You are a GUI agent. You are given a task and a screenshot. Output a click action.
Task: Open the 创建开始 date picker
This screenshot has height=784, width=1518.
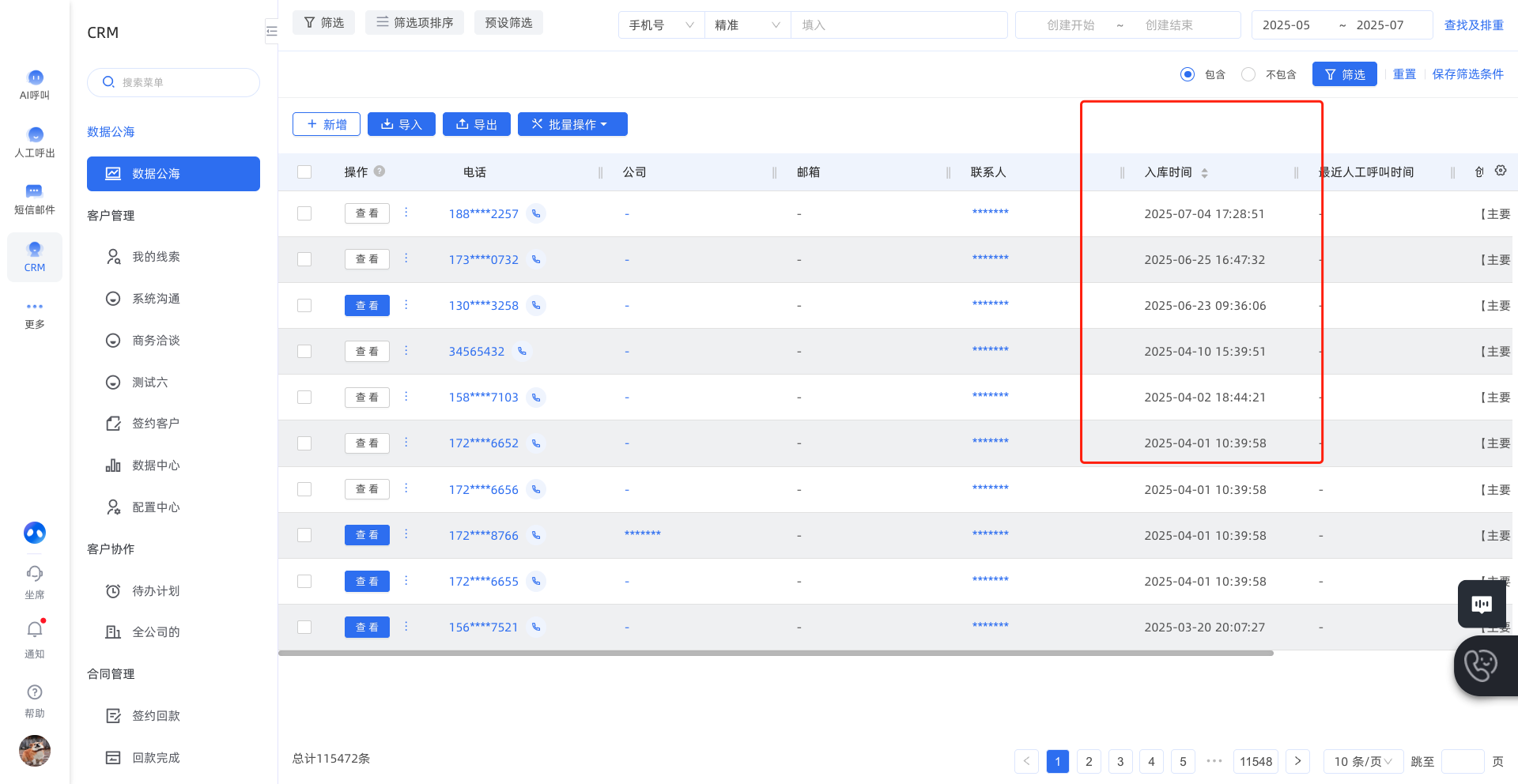tap(1071, 25)
